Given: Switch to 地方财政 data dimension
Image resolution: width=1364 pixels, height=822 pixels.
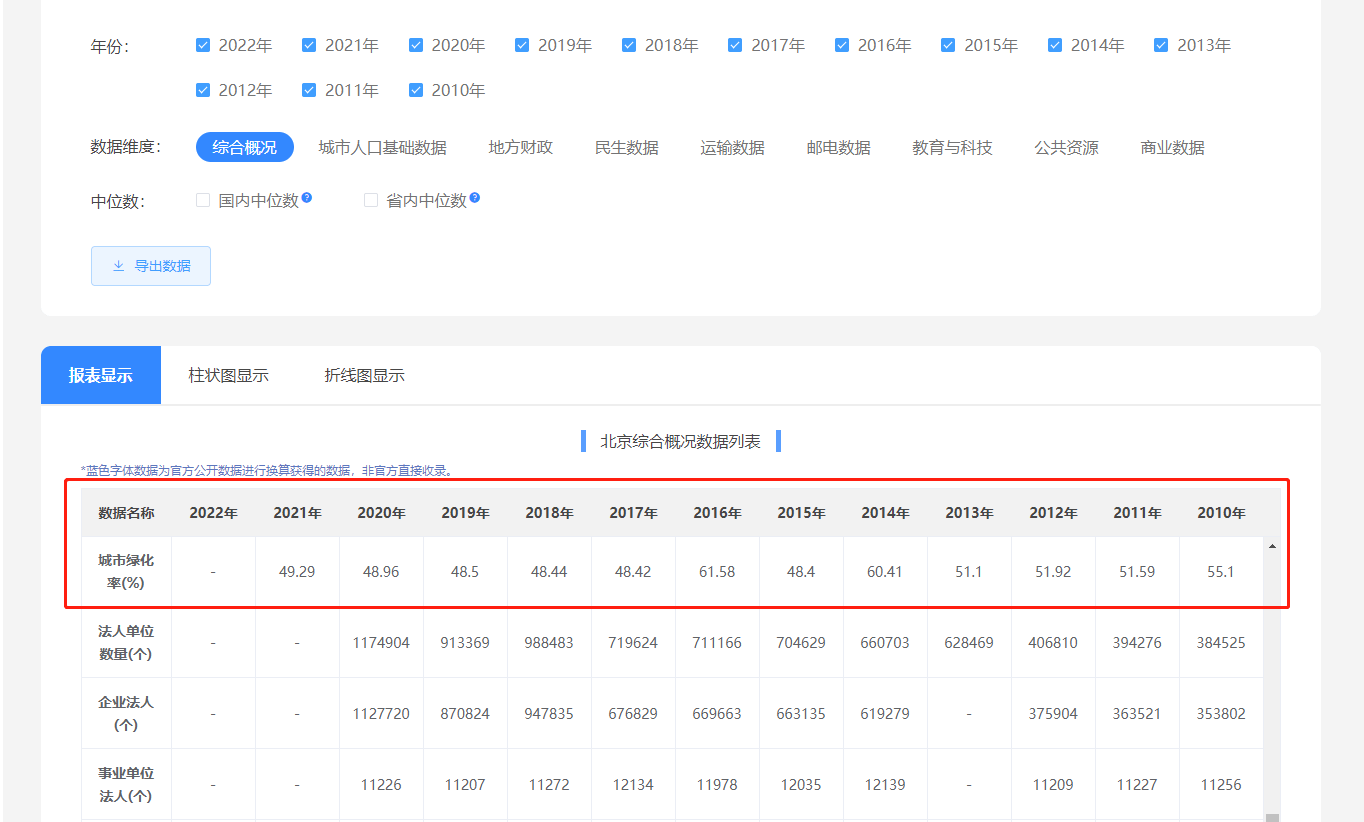Looking at the screenshot, I should (x=521, y=147).
